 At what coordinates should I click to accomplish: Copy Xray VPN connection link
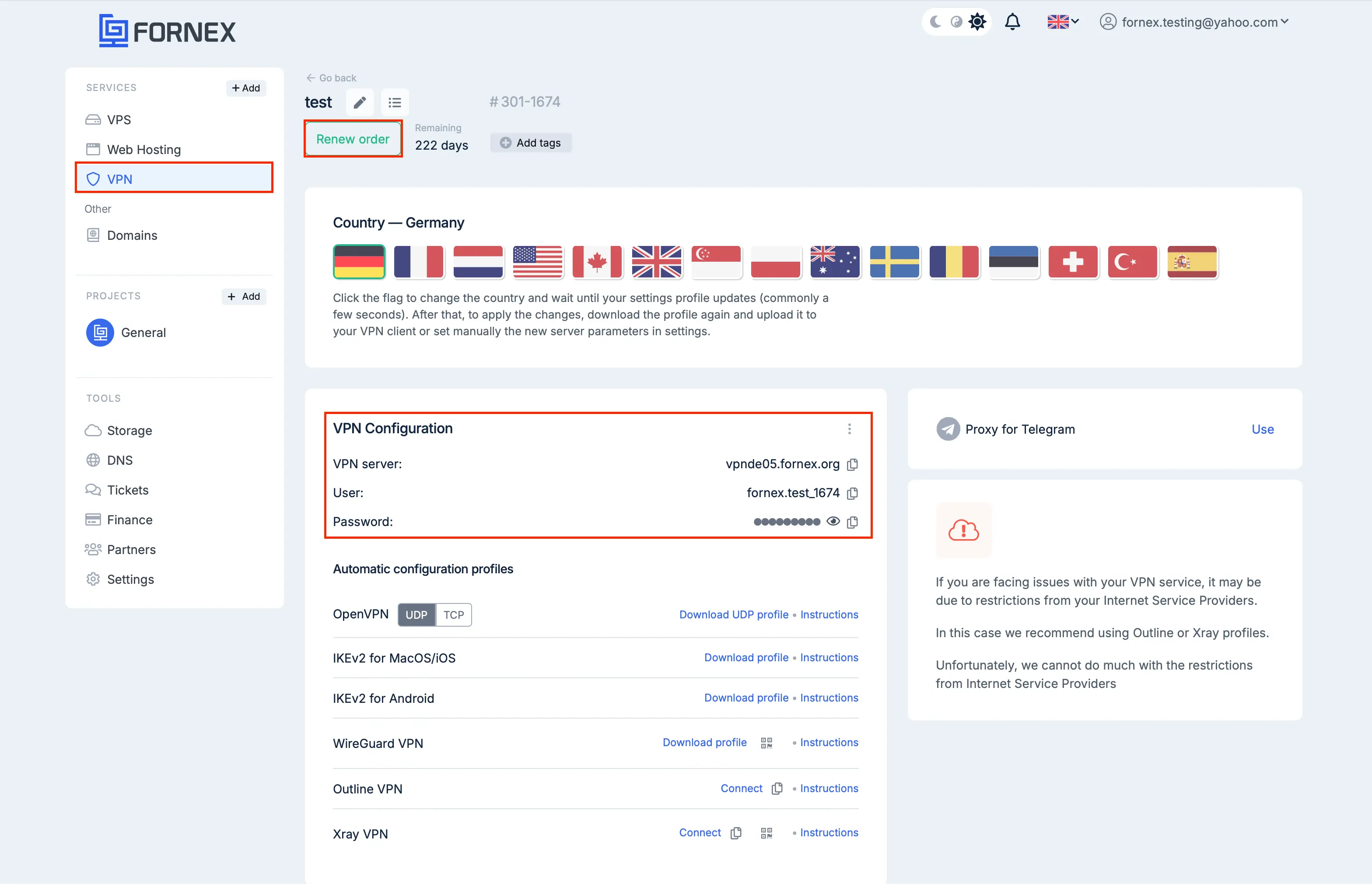pyautogui.click(x=736, y=833)
